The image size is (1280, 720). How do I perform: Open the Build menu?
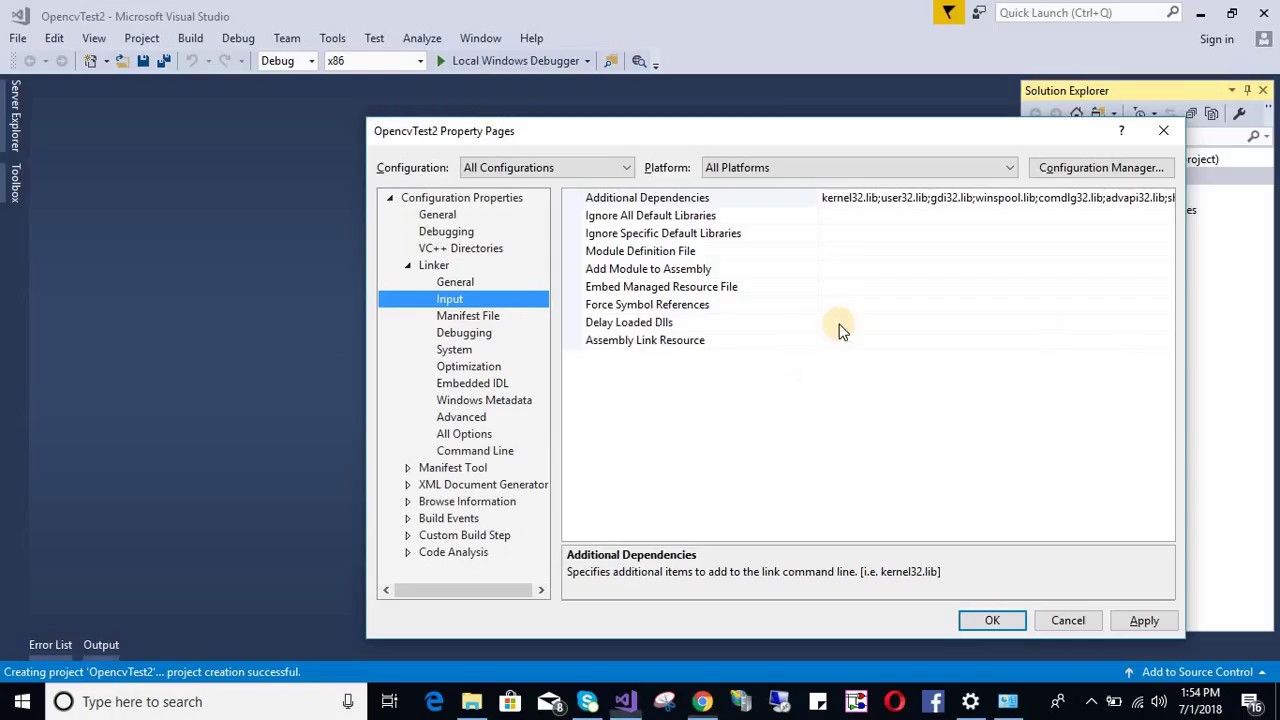[x=190, y=39]
